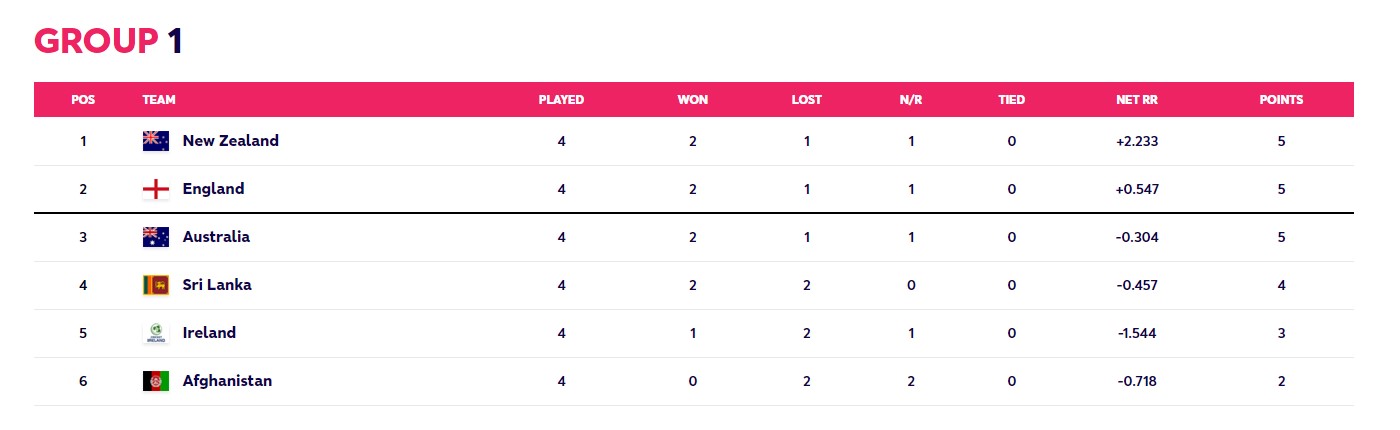Open the New Zealand team link
Viewport: 1400px width, 430px height.
231,141
